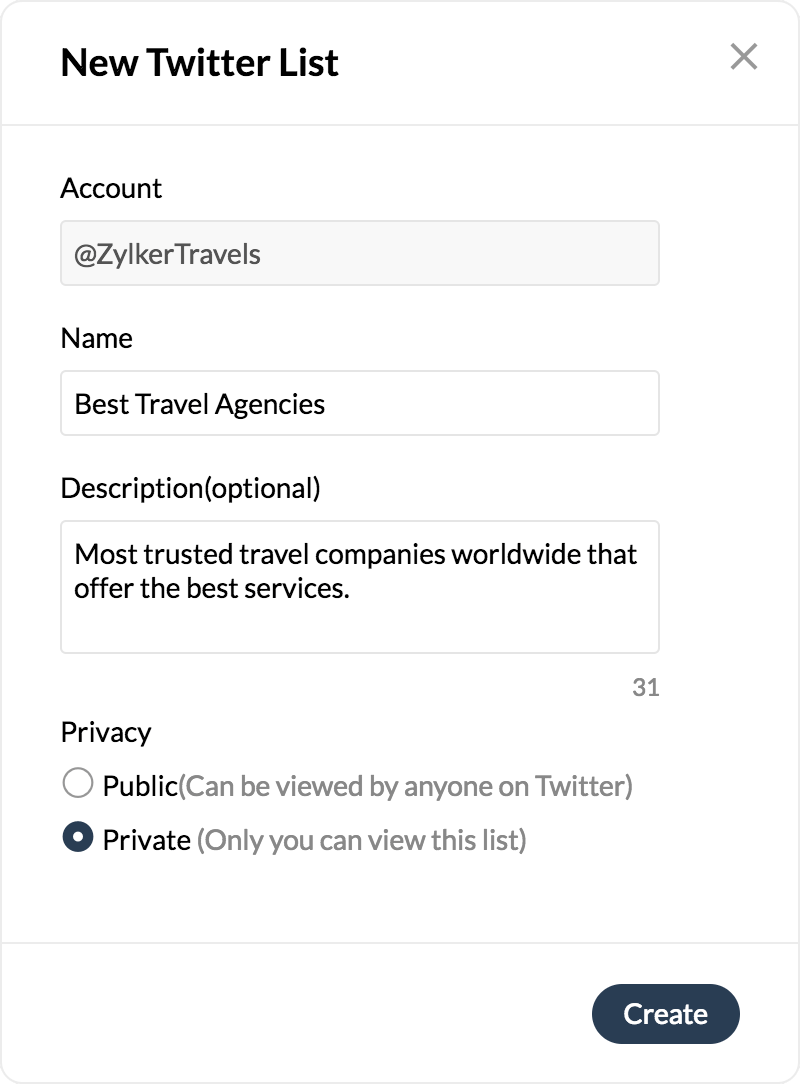The height and width of the screenshot is (1084, 800).
Task: Select the Private privacy radio button
Action: (77, 838)
